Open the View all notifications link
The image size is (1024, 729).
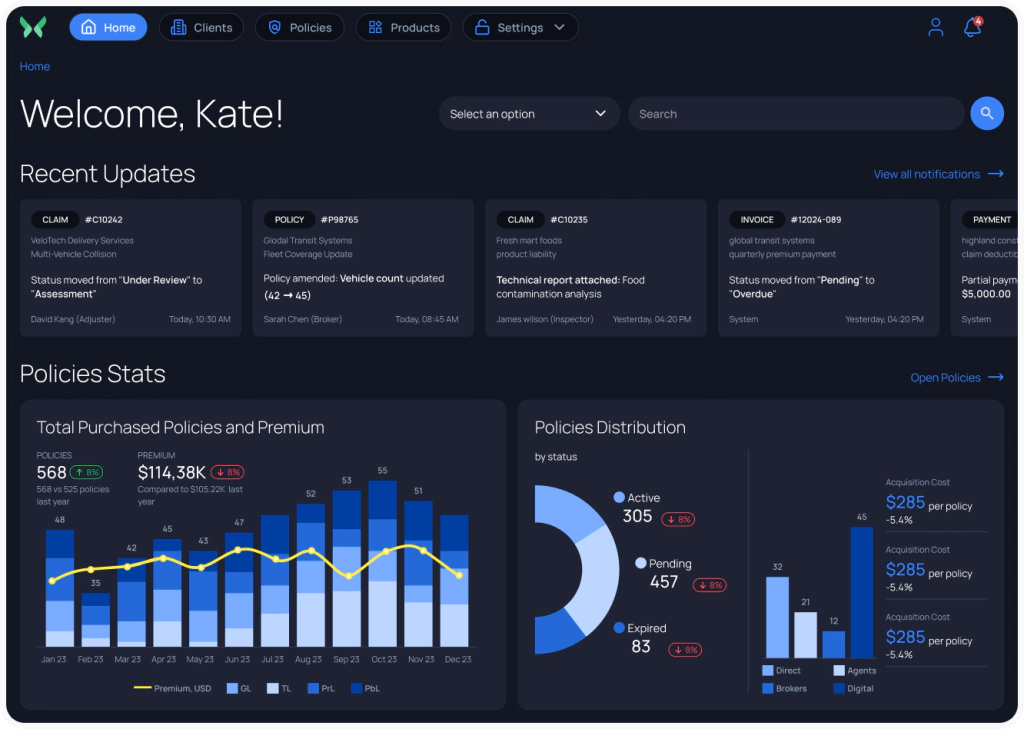(926, 174)
